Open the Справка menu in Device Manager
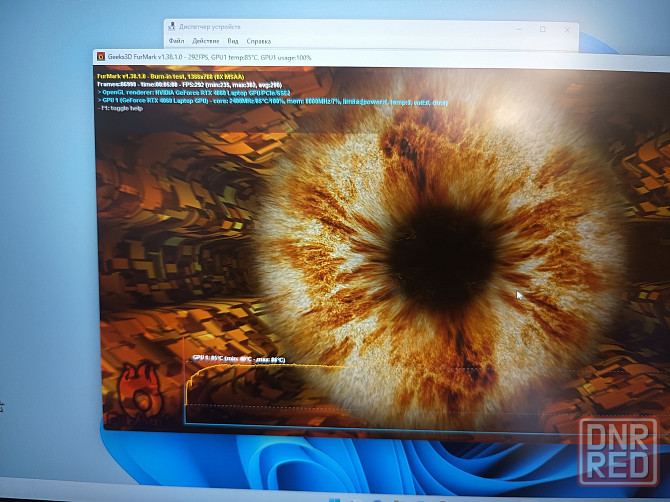 [259, 41]
